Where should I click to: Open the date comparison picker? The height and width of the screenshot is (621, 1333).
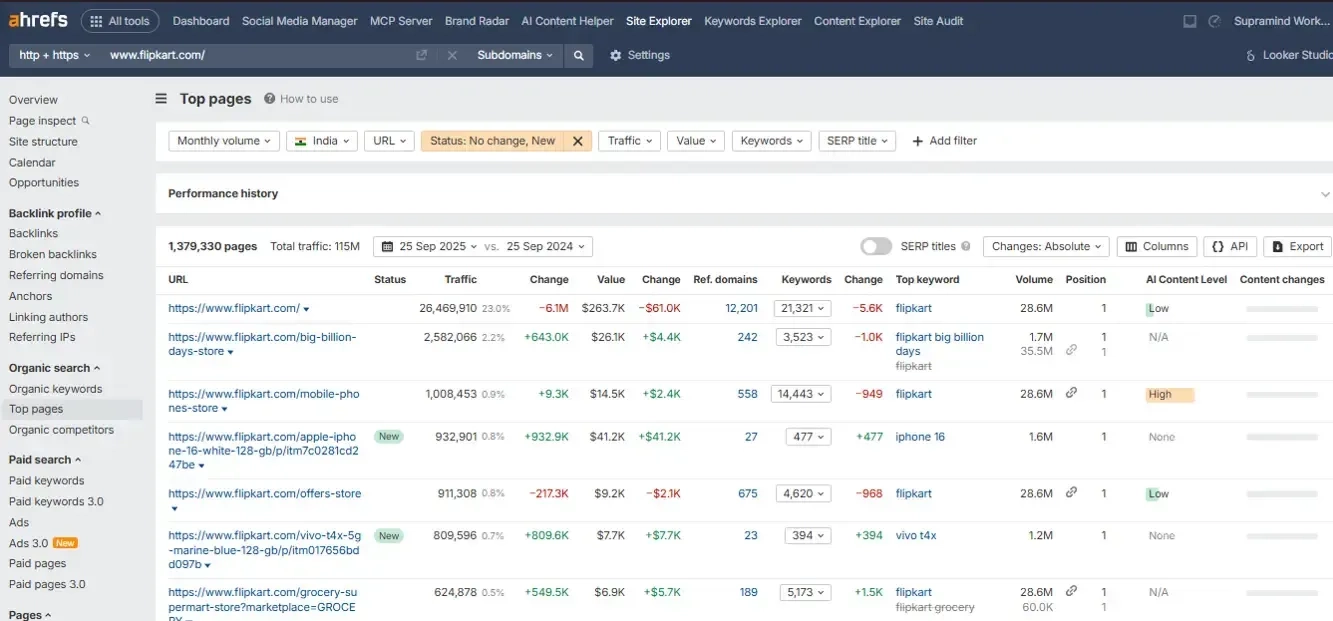point(483,246)
